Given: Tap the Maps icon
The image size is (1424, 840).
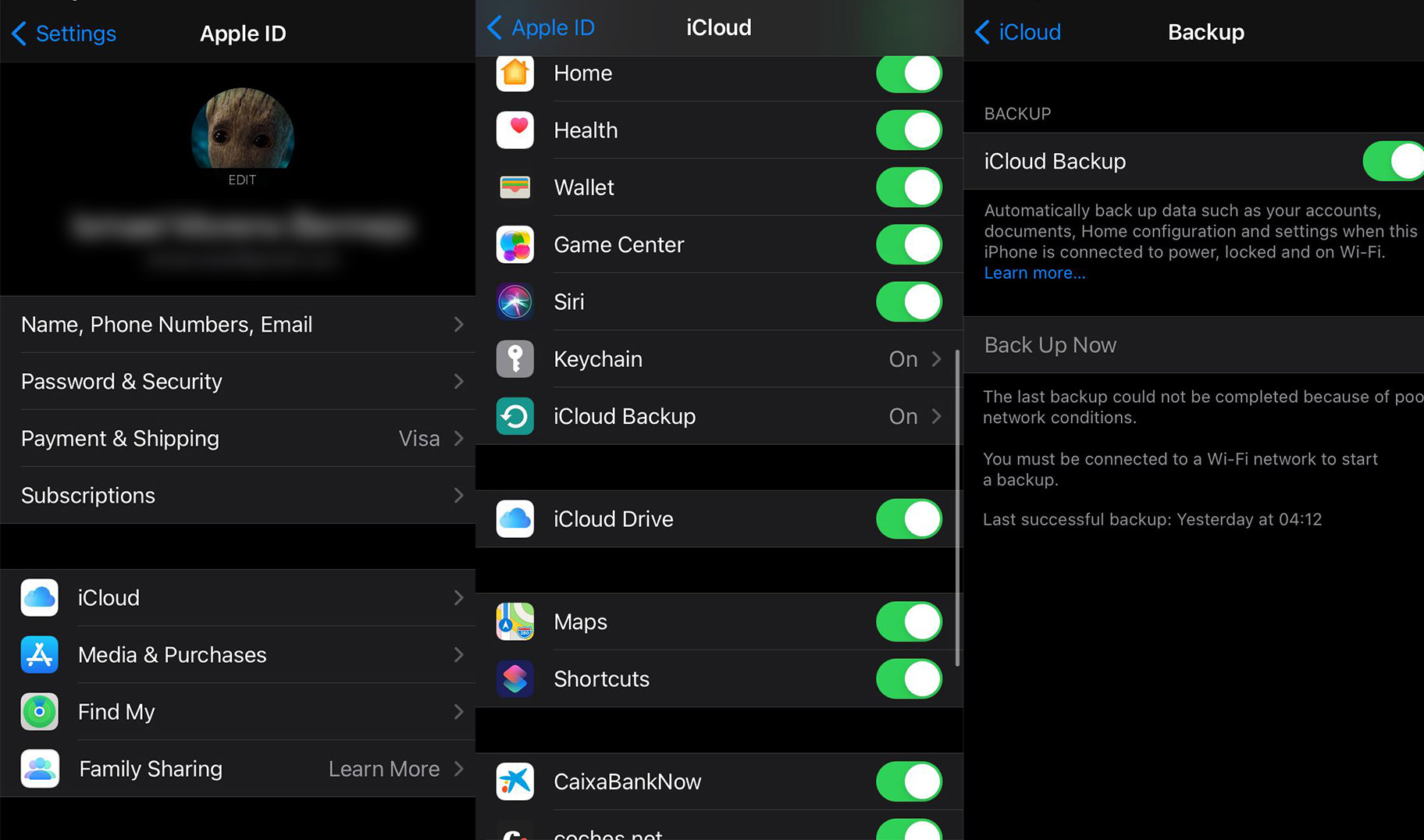Looking at the screenshot, I should coord(515,621).
